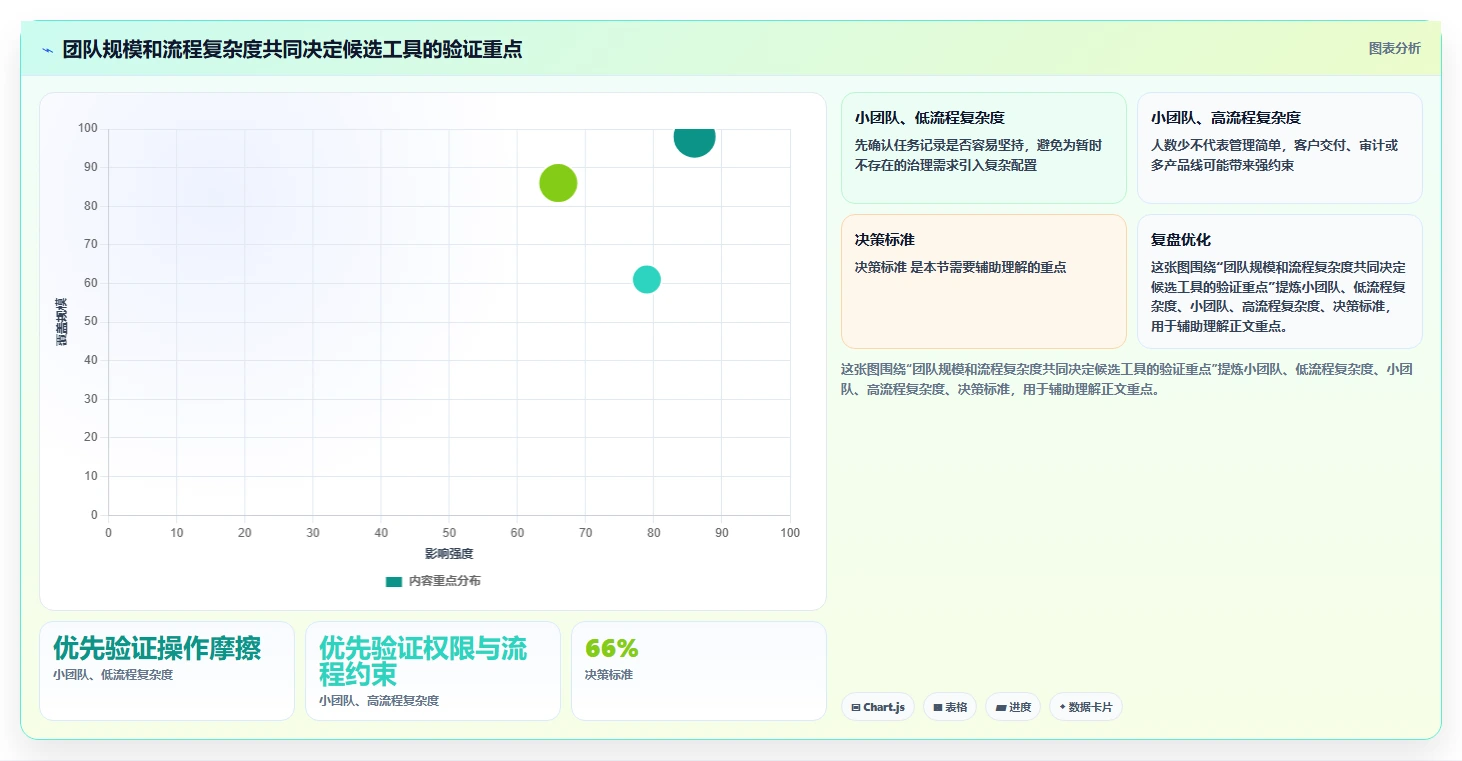The height and width of the screenshot is (761, 1462).
Task: Click the y-axis tick label 100
Action: click(x=88, y=128)
